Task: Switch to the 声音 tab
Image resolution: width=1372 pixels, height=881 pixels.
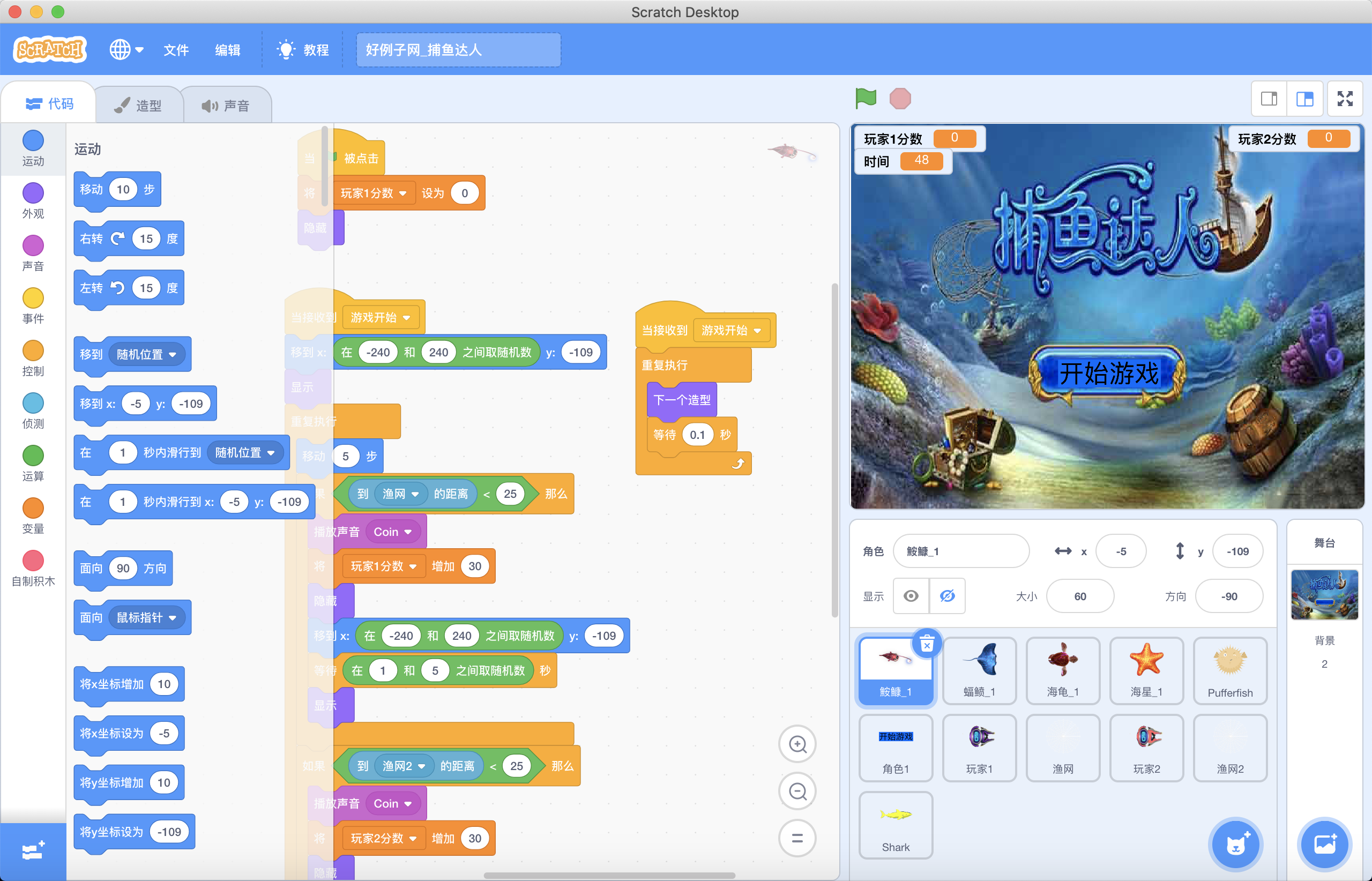Action: pyautogui.click(x=226, y=105)
